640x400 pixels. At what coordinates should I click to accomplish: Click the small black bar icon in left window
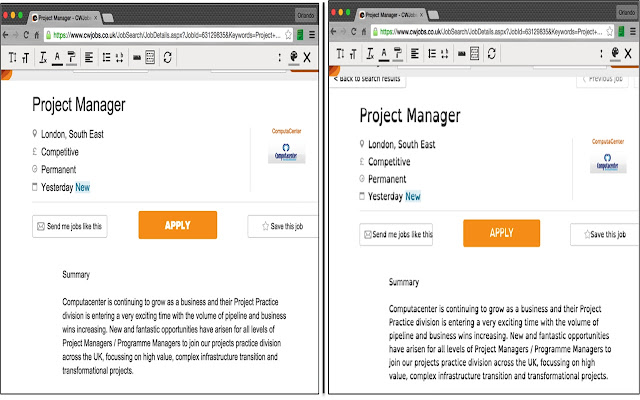click(x=137, y=58)
